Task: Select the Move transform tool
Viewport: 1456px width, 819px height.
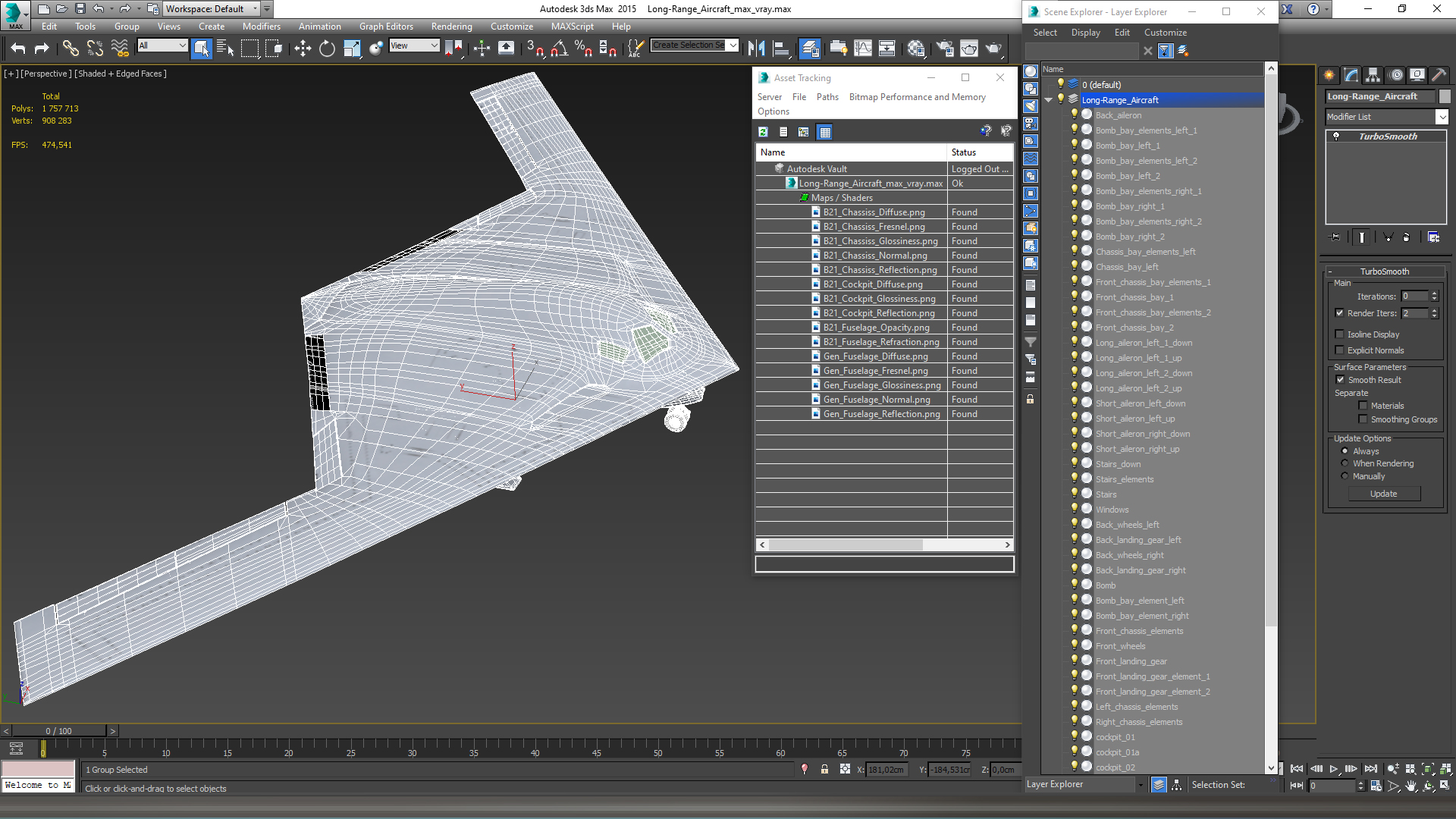Action: coord(303,49)
